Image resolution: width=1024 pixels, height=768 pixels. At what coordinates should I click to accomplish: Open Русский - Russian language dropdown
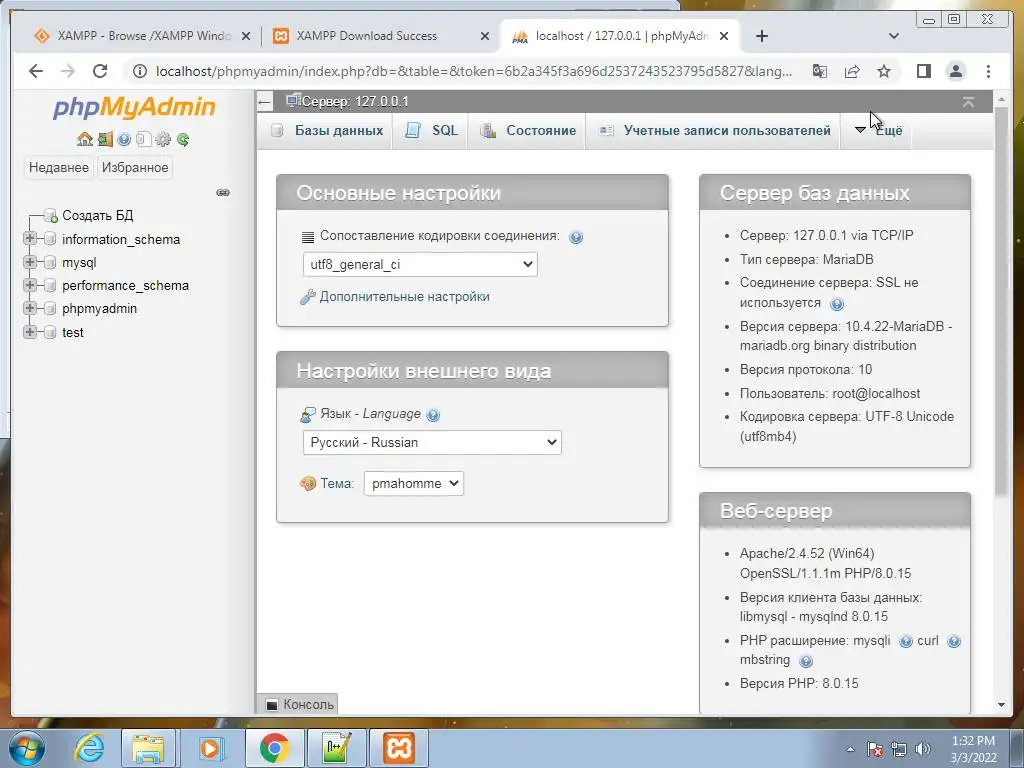(432, 442)
